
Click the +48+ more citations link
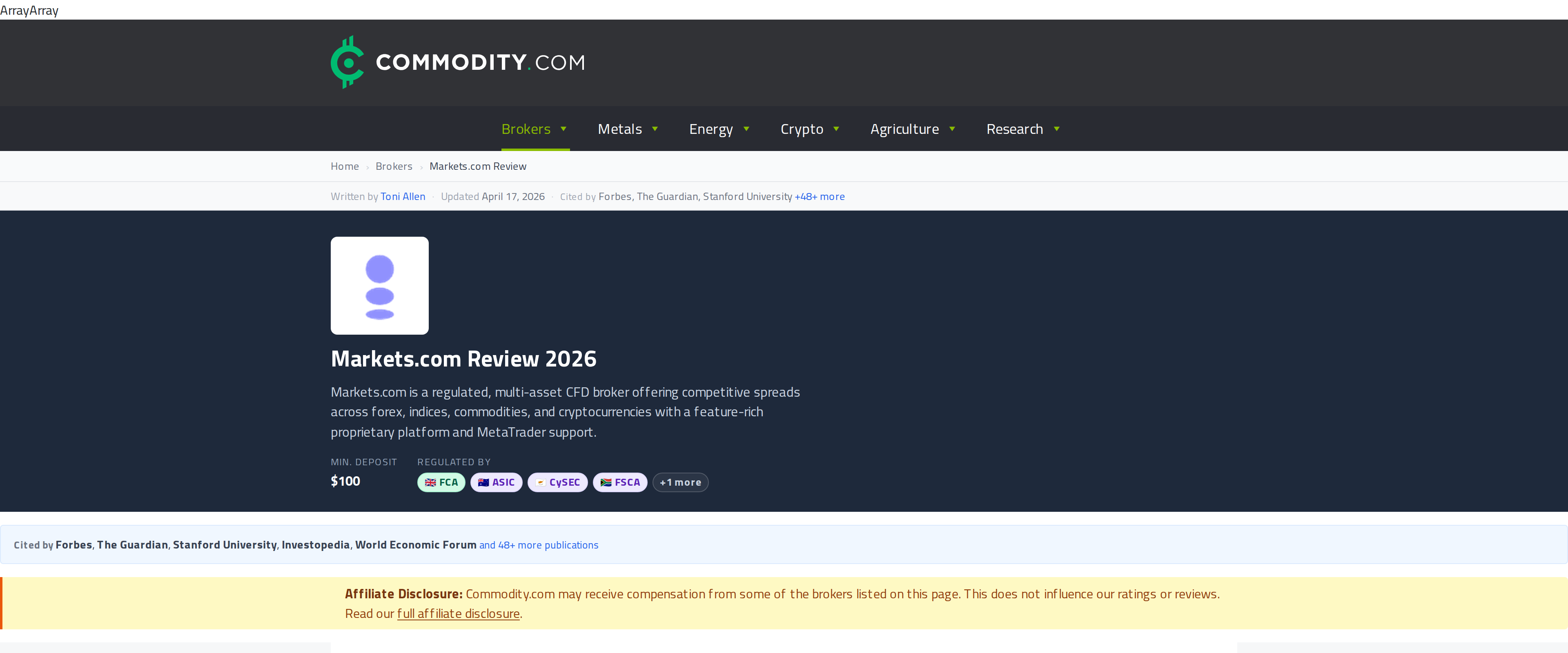(x=819, y=197)
